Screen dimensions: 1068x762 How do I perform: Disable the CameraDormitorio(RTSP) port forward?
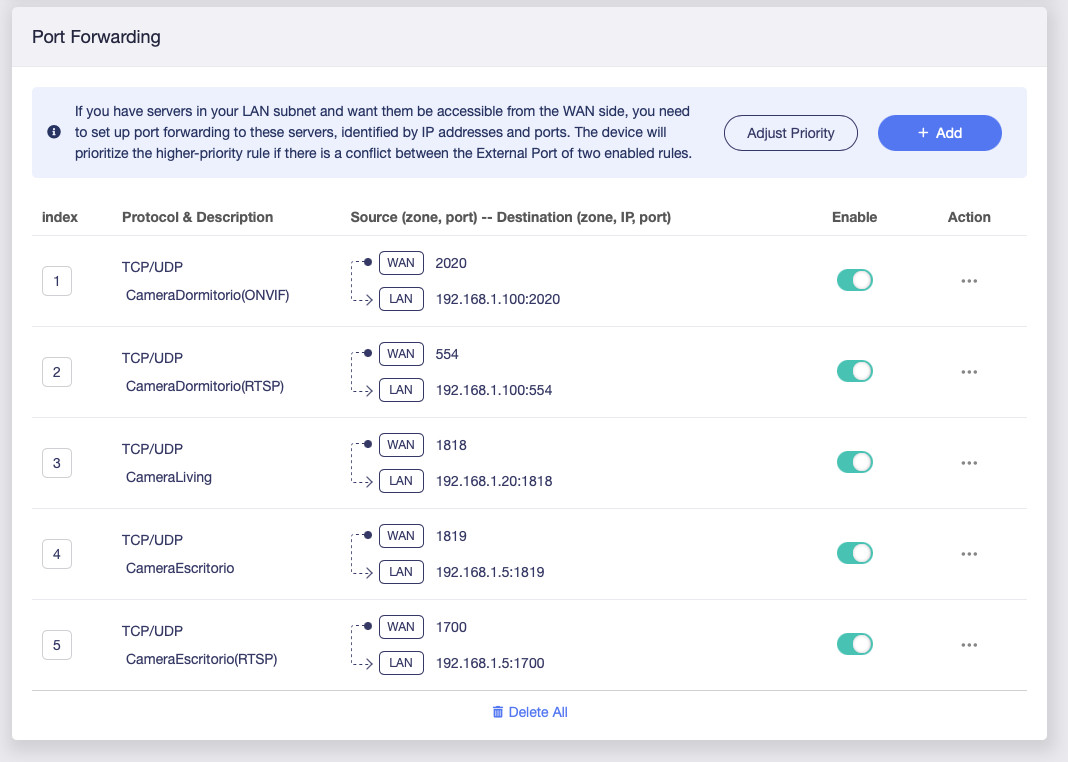pyautogui.click(x=854, y=371)
